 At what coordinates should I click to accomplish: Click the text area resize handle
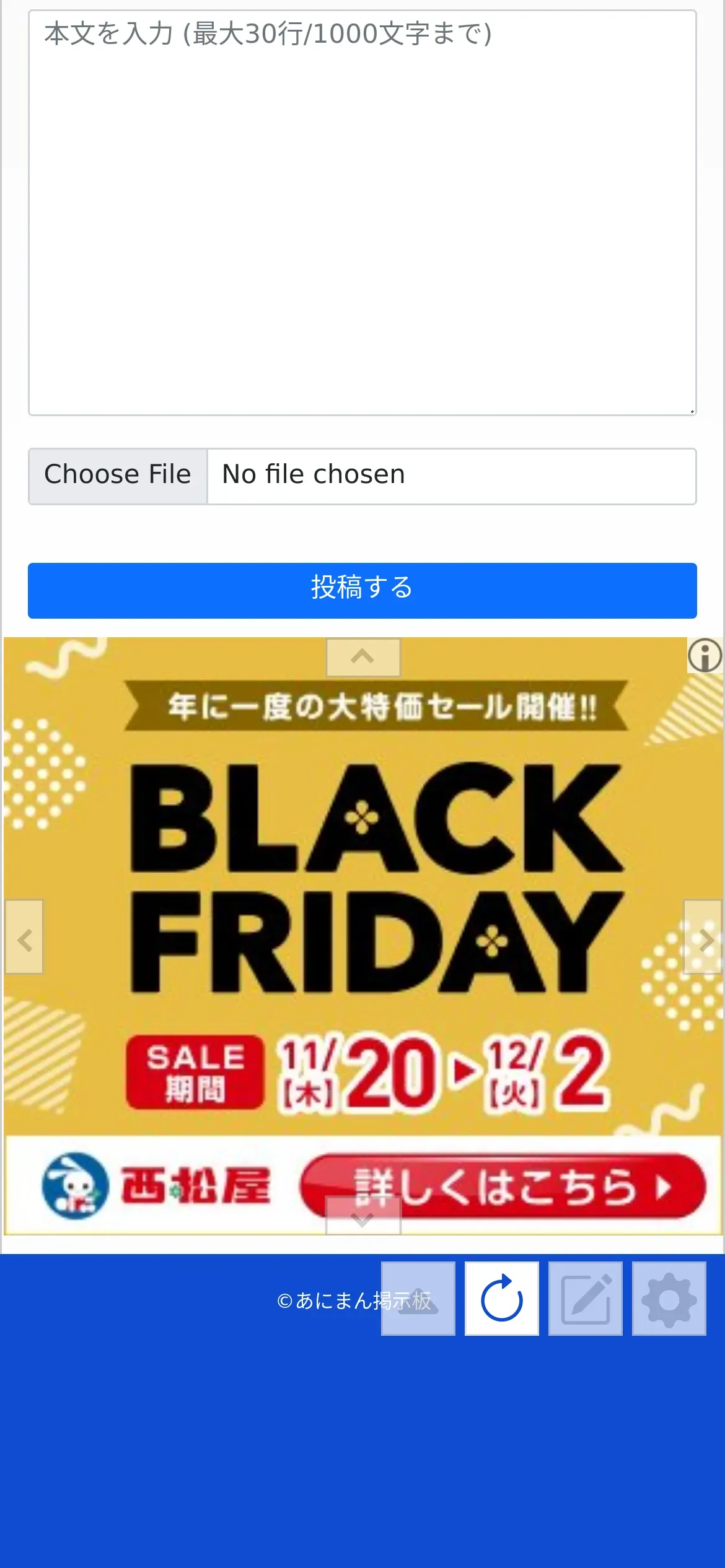(691, 410)
